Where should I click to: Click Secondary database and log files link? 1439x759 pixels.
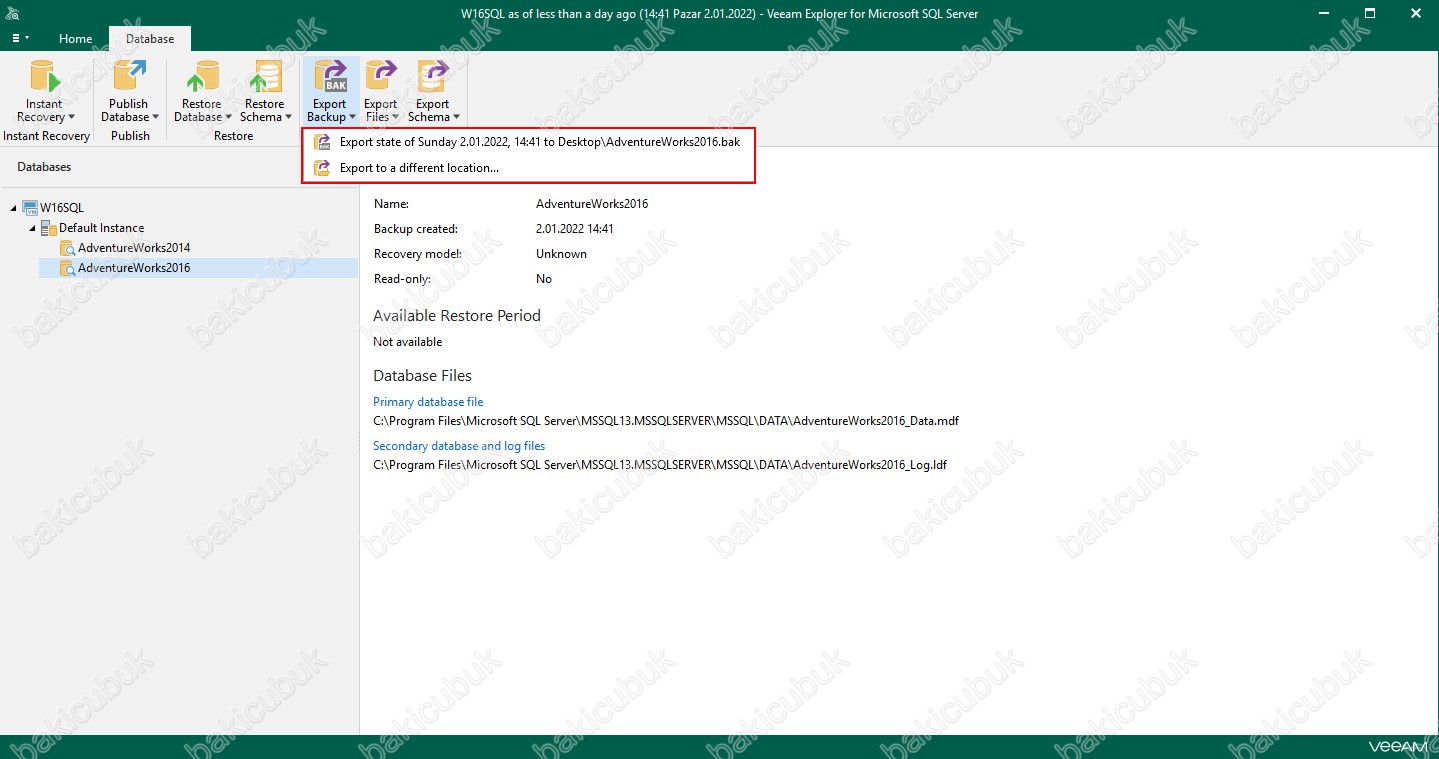[459, 446]
